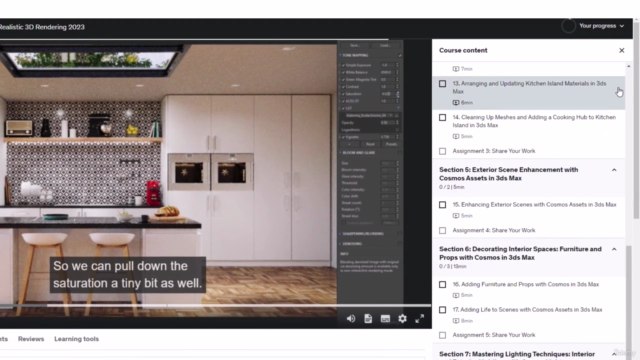Toggle closed captions icon in player

click(385, 319)
